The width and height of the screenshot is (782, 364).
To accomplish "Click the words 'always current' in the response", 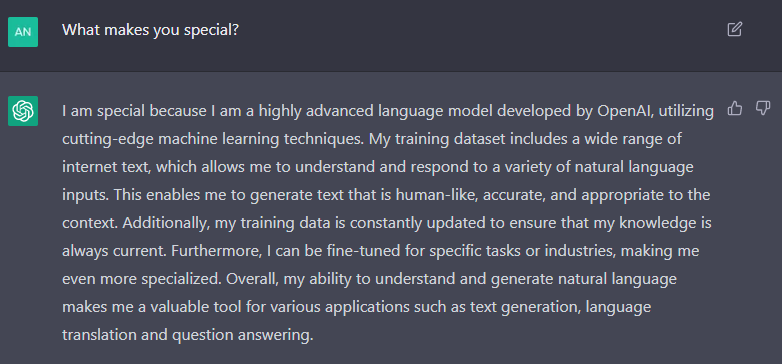I will click(113, 251).
